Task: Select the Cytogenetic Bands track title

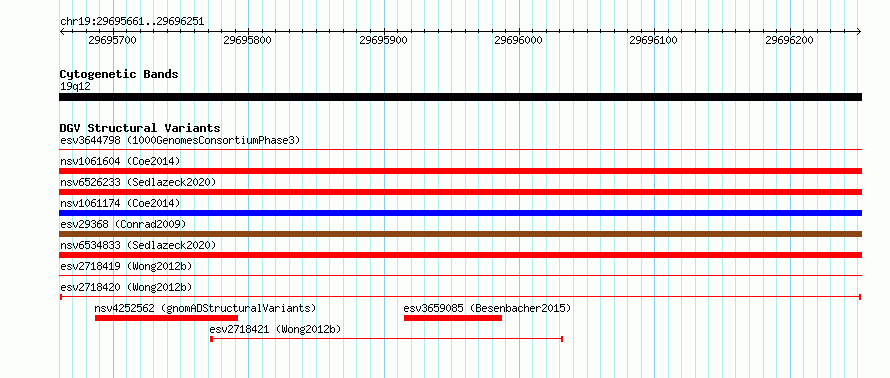Action: 119,74
